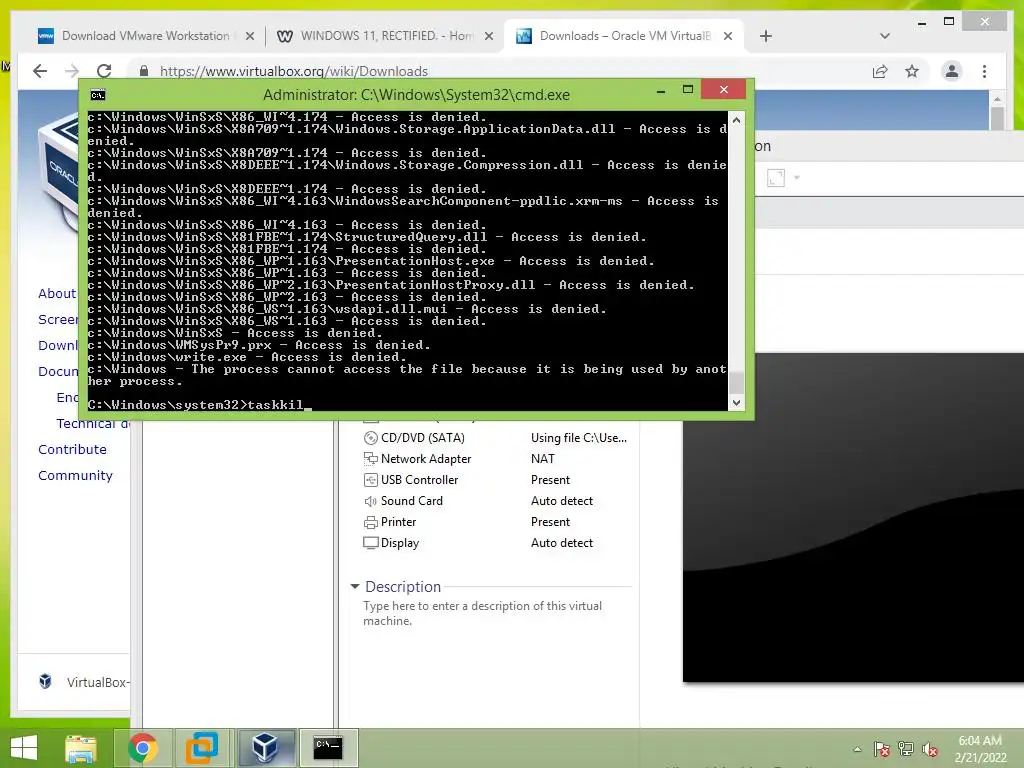Open volume tray icon
1024x768 pixels.
tap(930, 749)
